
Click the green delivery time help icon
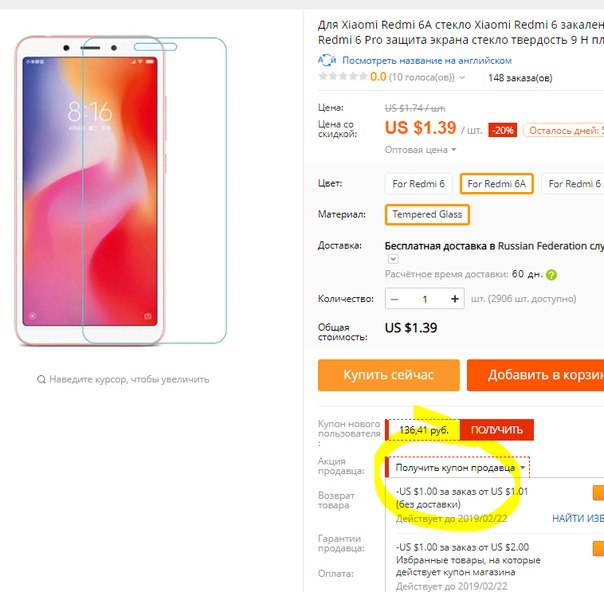[x=551, y=275]
